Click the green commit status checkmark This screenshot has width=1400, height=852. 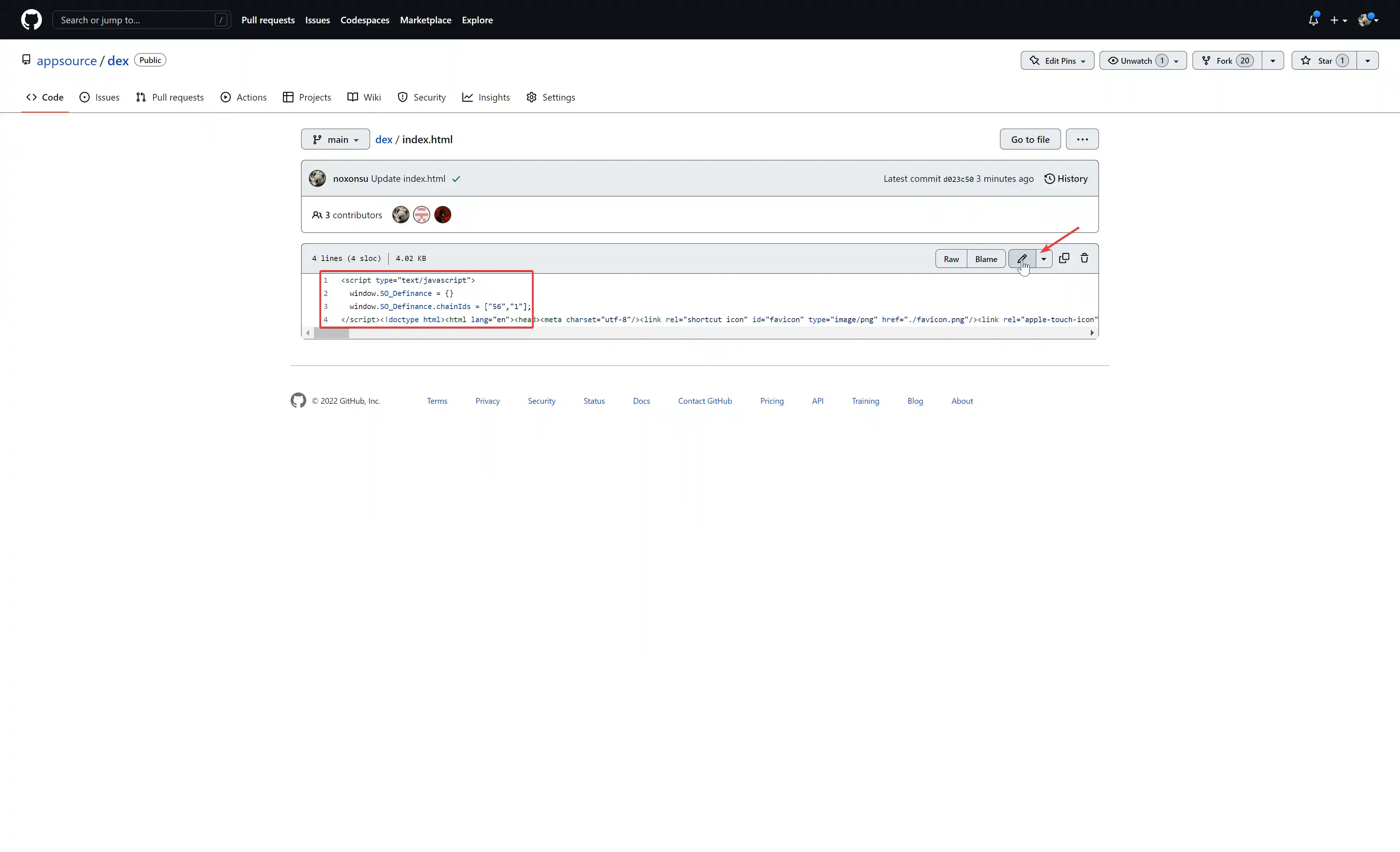(456, 179)
